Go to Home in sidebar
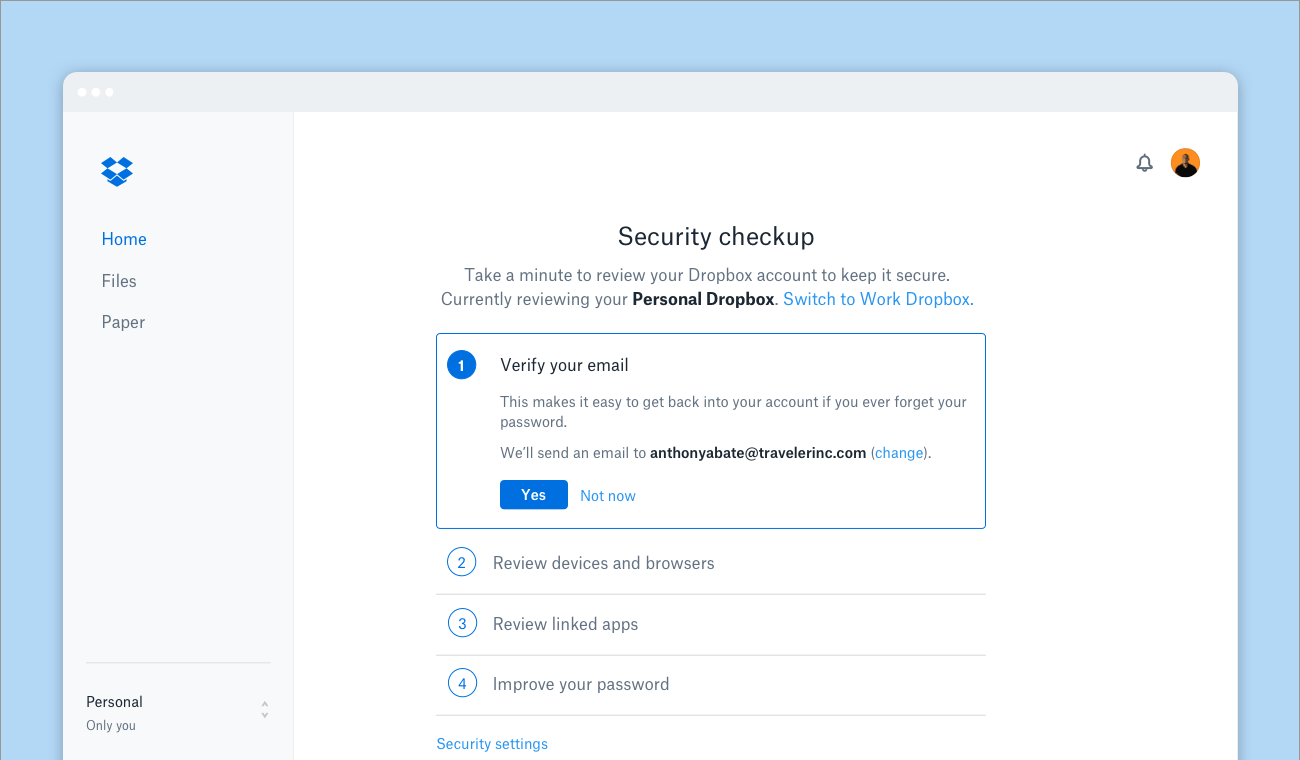This screenshot has height=760, width=1300. pyautogui.click(x=124, y=239)
